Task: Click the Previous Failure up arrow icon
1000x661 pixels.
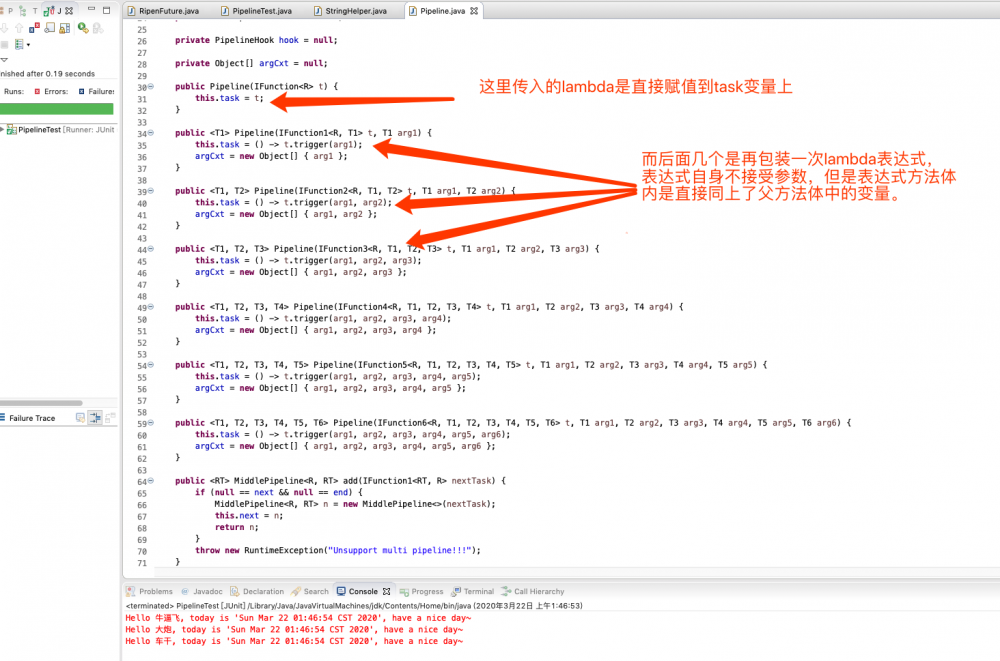Action: (19, 28)
